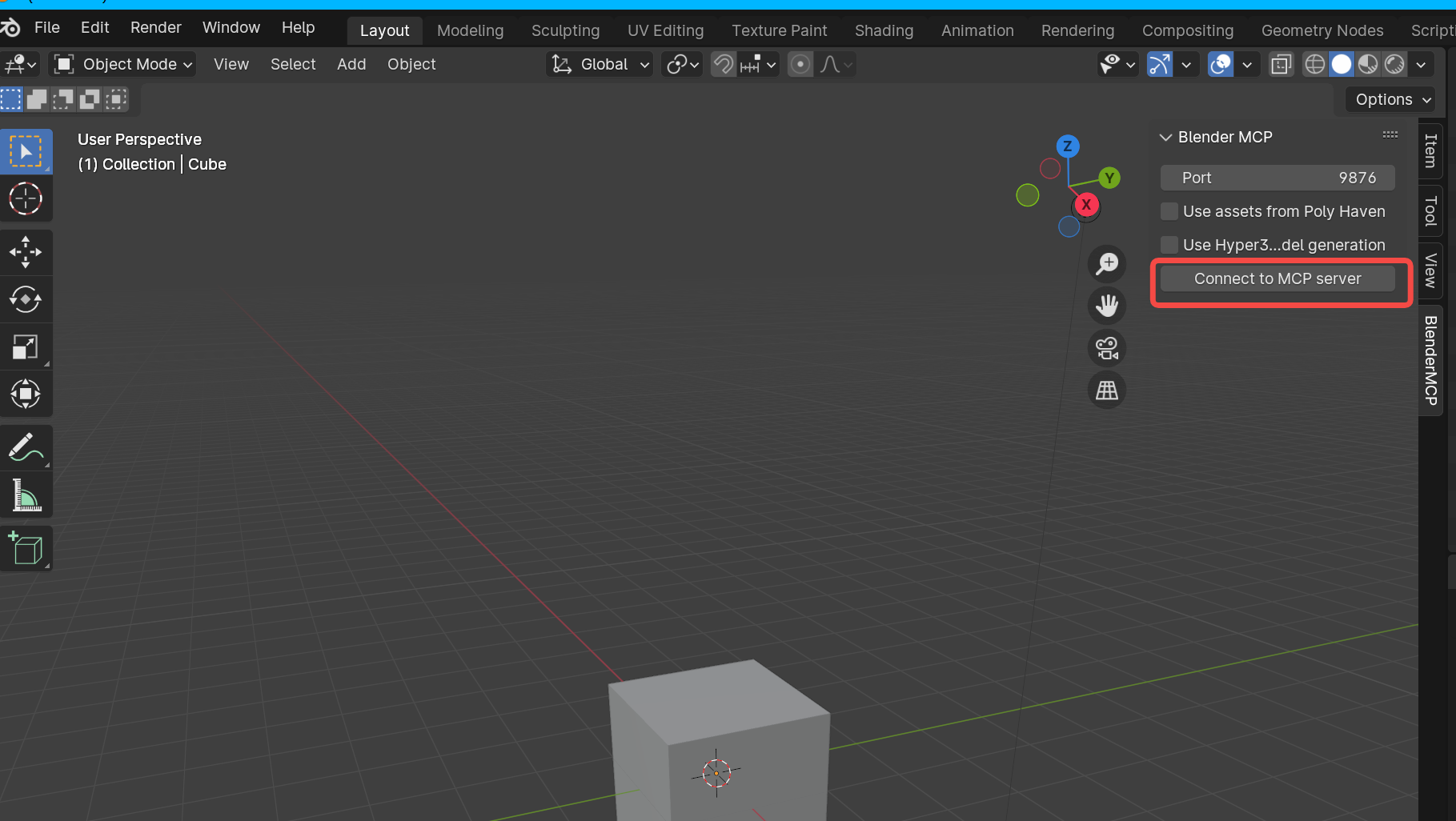Set selection mode to extend selection
The height and width of the screenshot is (821, 1456).
pyautogui.click(x=37, y=99)
